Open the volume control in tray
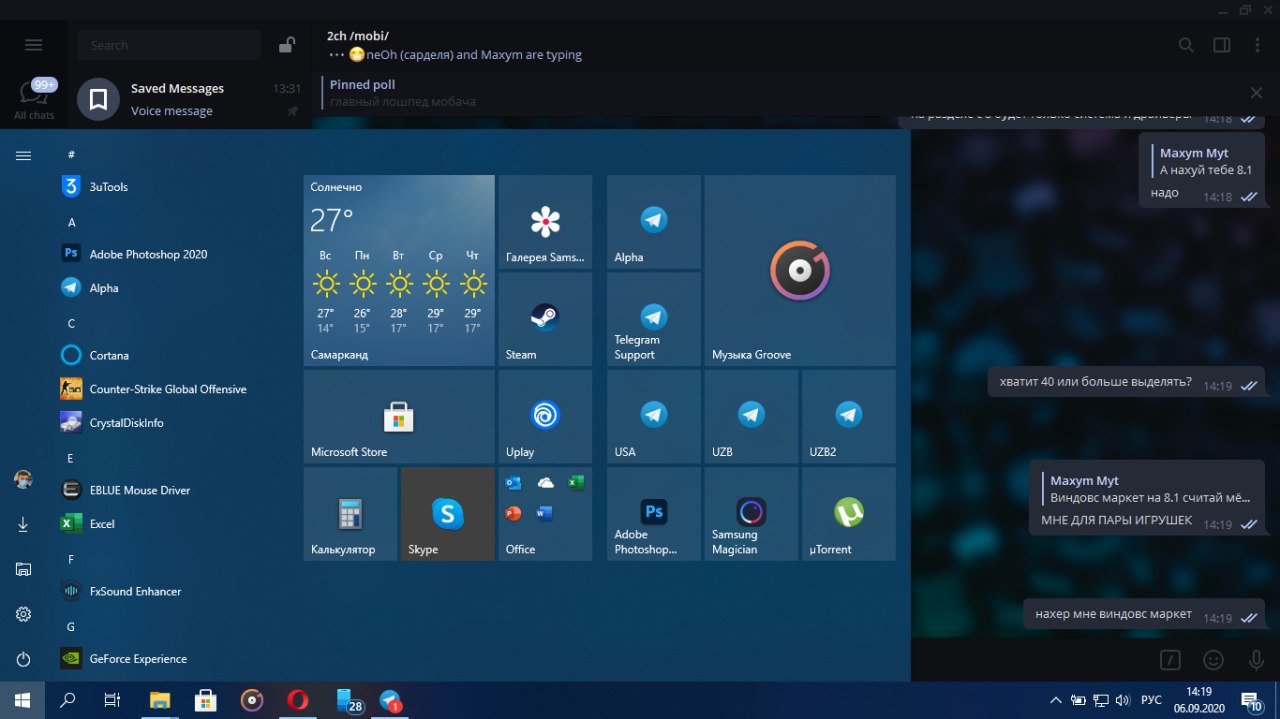The width and height of the screenshot is (1280, 719). point(1123,700)
